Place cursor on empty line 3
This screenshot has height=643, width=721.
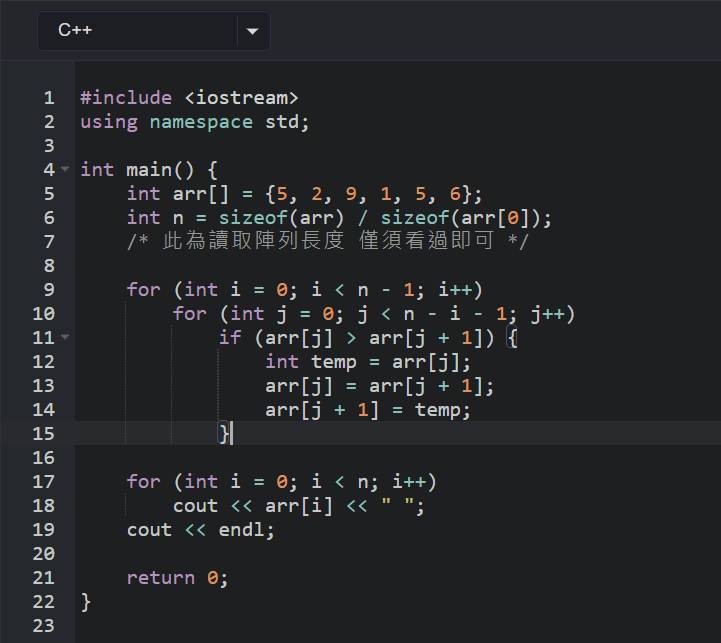click(x=398, y=146)
